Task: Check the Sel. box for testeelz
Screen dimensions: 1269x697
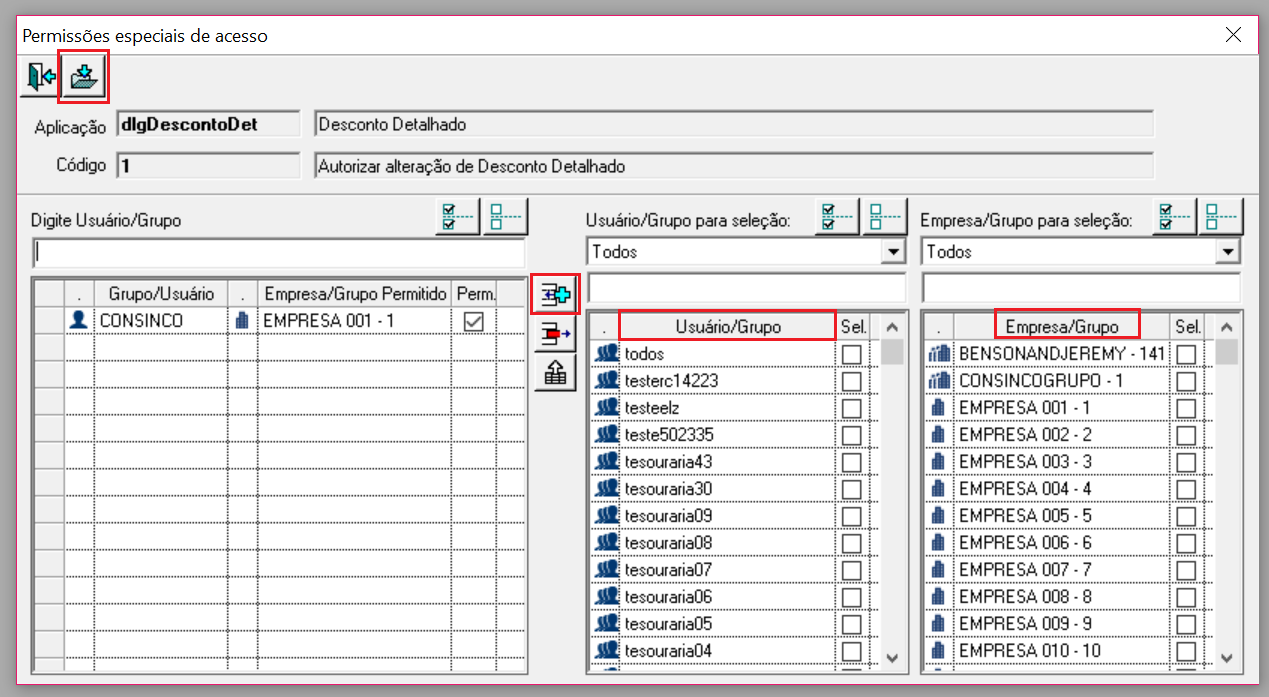Action: pos(851,408)
